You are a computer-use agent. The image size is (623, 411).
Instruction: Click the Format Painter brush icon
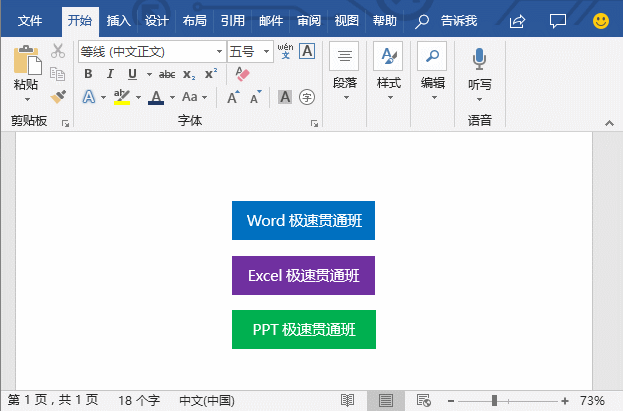[x=58, y=97]
